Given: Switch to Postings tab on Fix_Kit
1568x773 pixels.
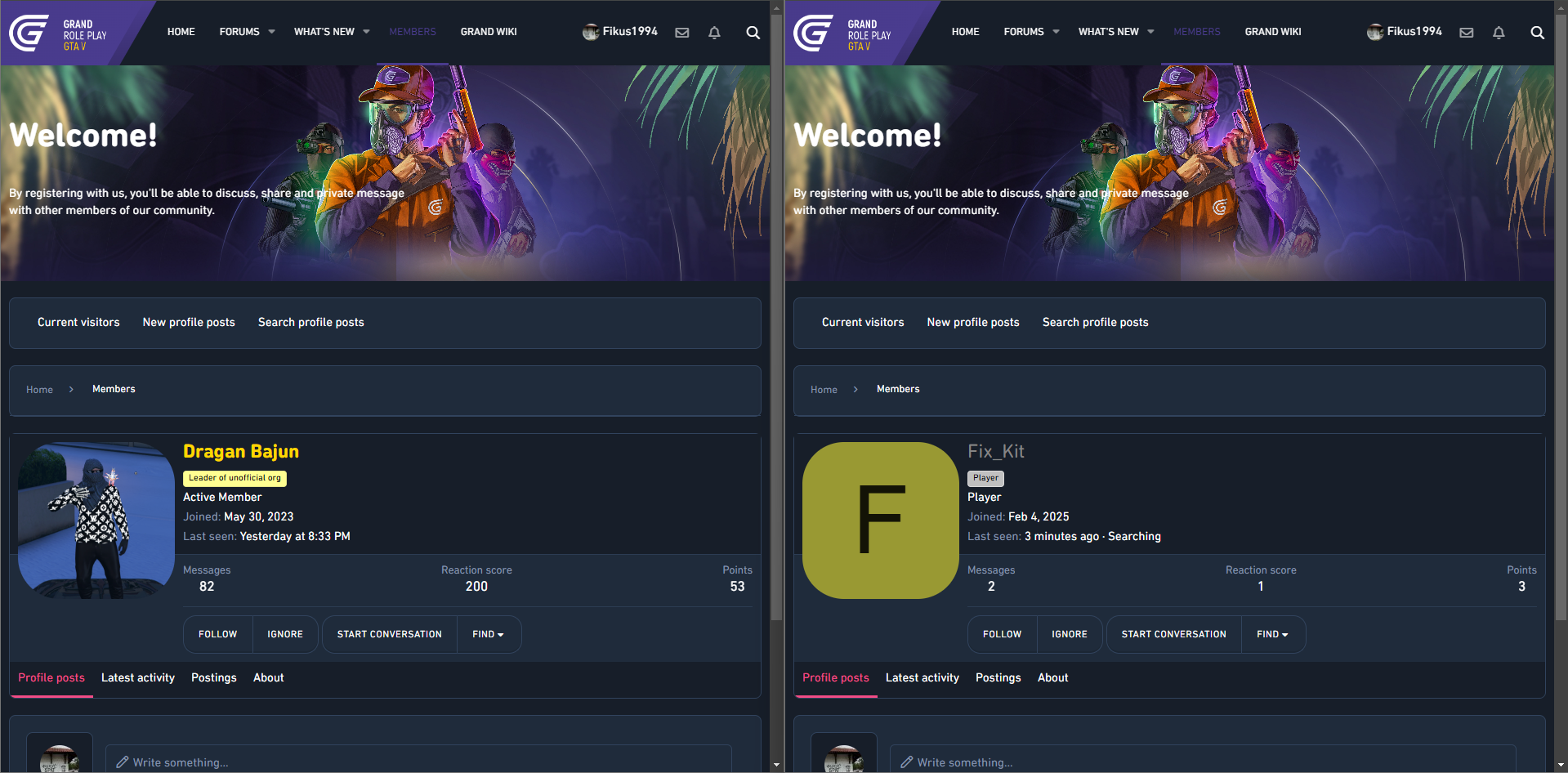Looking at the screenshot, I should coord(998,677).
